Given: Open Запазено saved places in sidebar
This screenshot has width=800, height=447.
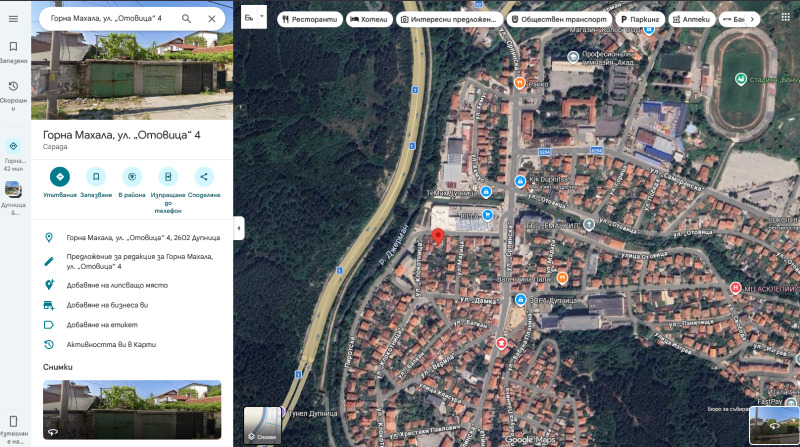Looking at the screenshot, I should (13, 52).
